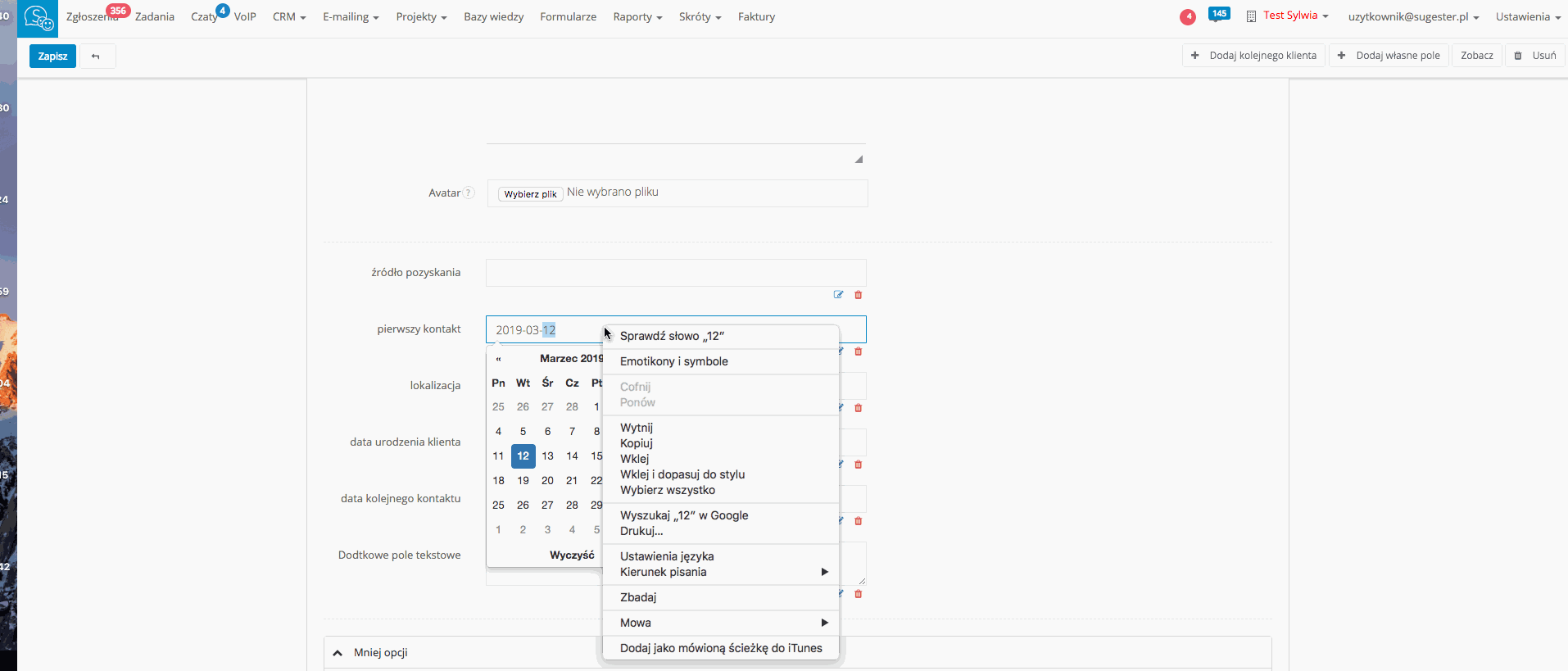1568x671 pixels.
Task: Open the chat icon with 145 badge
Action: tap(1217, 16)
